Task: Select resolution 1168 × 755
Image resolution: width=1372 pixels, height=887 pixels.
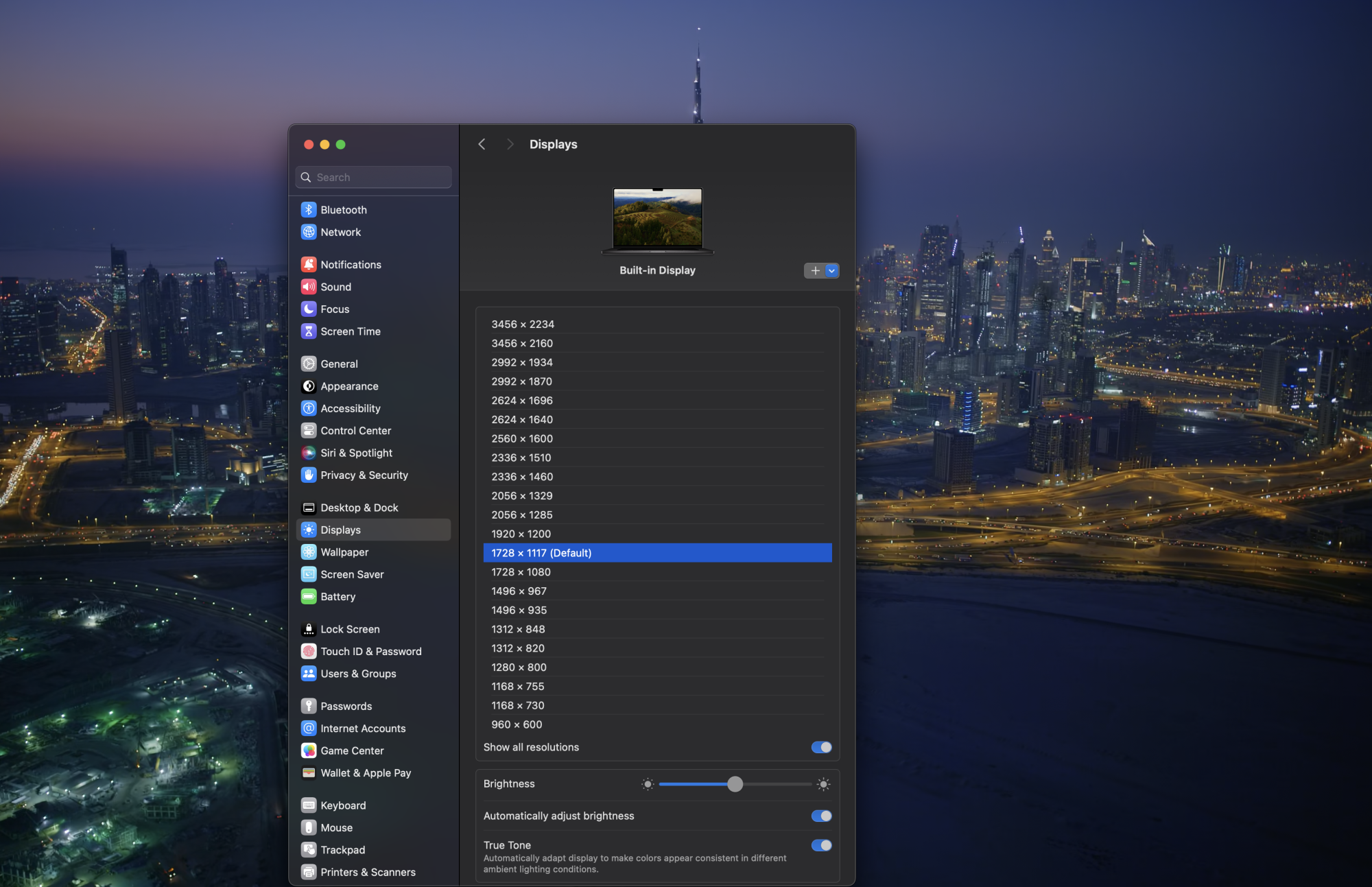Action: (657, 687)
